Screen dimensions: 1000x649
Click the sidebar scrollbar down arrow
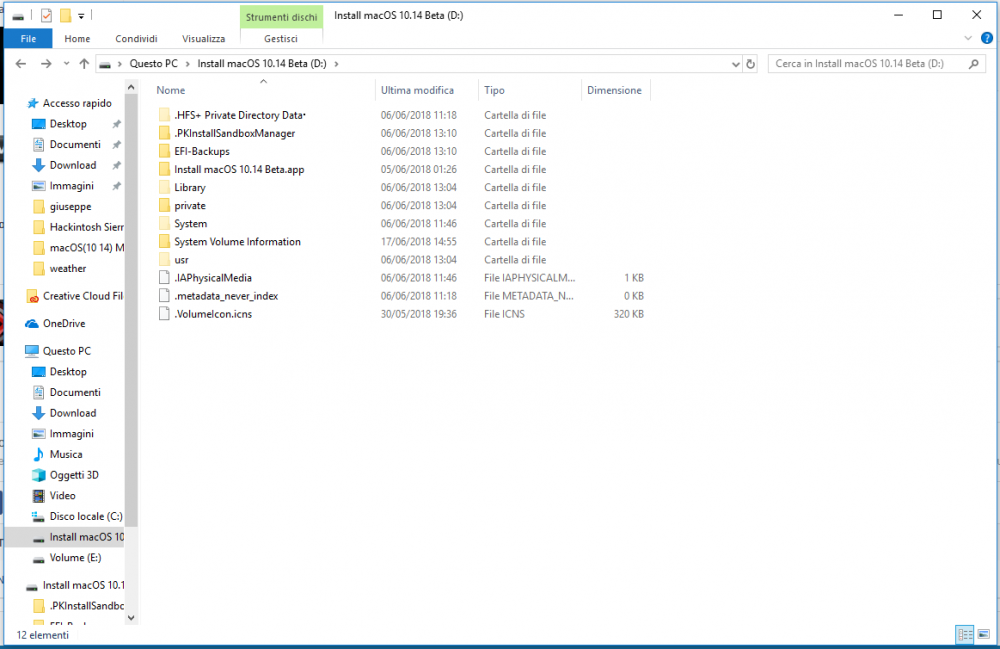pos(131,617)
